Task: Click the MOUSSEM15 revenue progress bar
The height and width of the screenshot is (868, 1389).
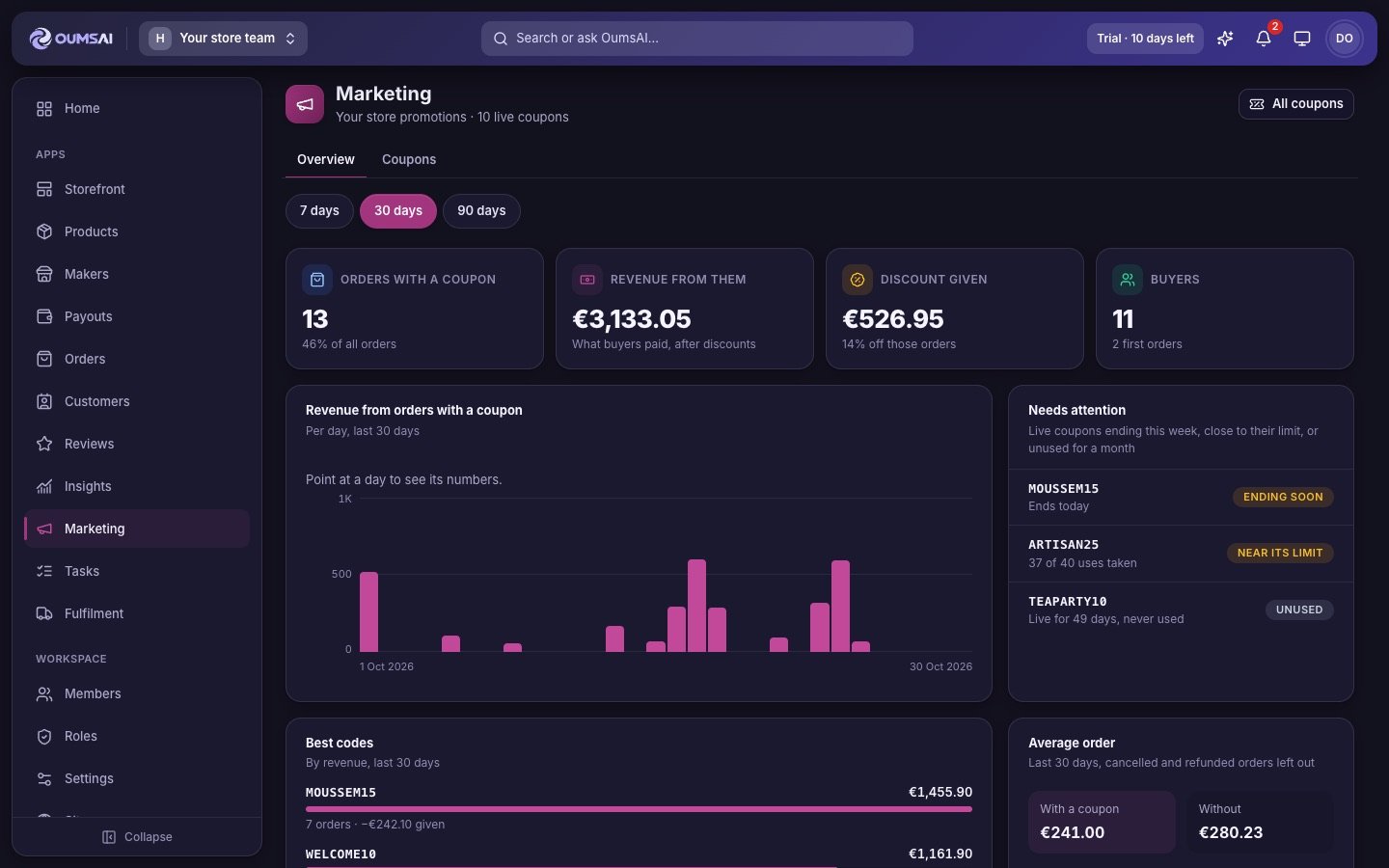Action: (639, 809)
